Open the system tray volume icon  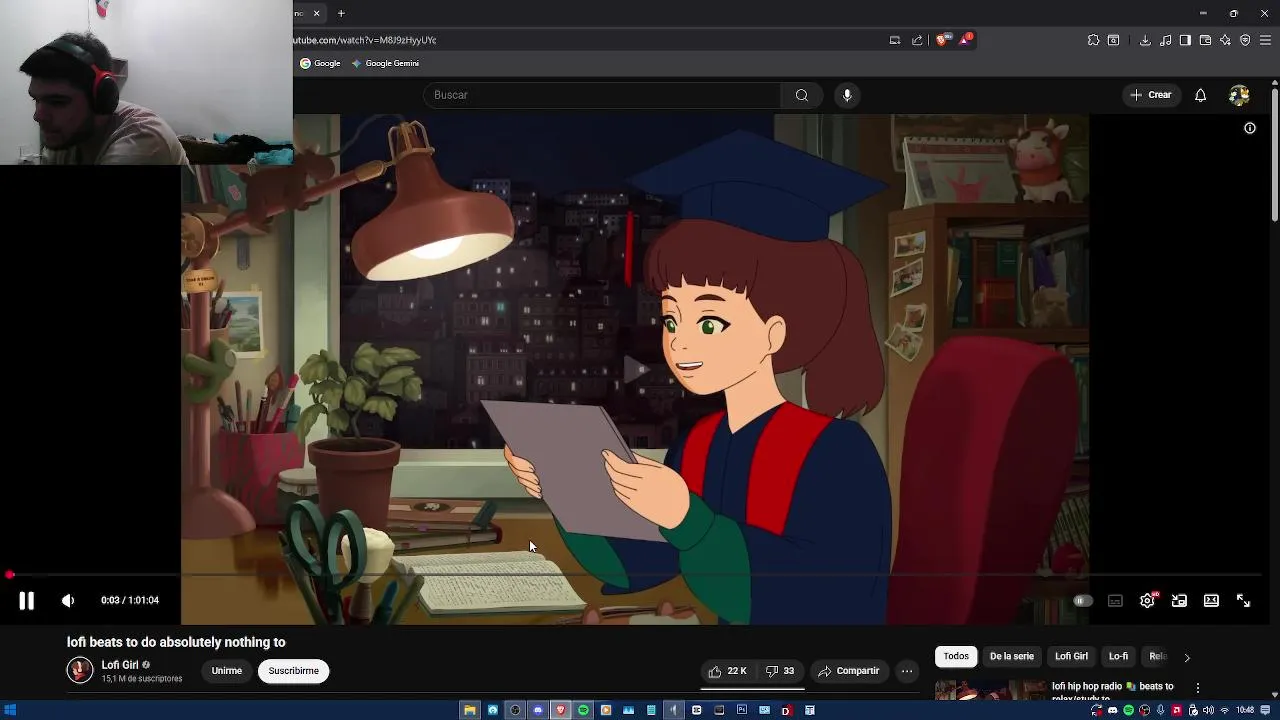(x=1208, y=710)
